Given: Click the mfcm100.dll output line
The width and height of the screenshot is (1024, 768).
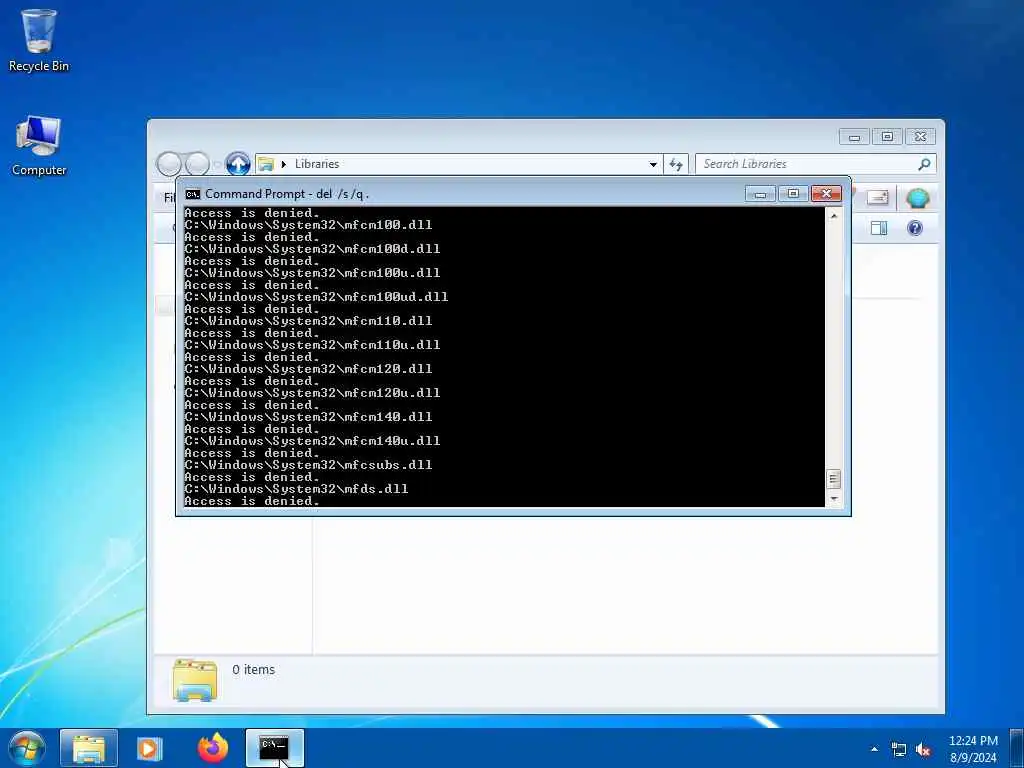Looking at the screenshot, I should coord(308,225).
